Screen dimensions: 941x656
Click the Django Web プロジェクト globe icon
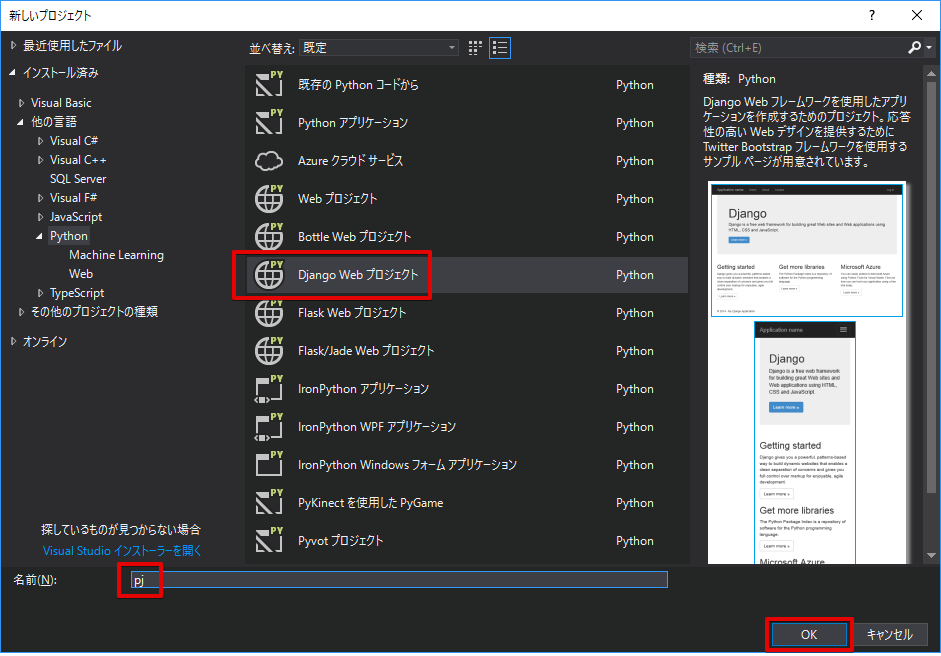269,275
